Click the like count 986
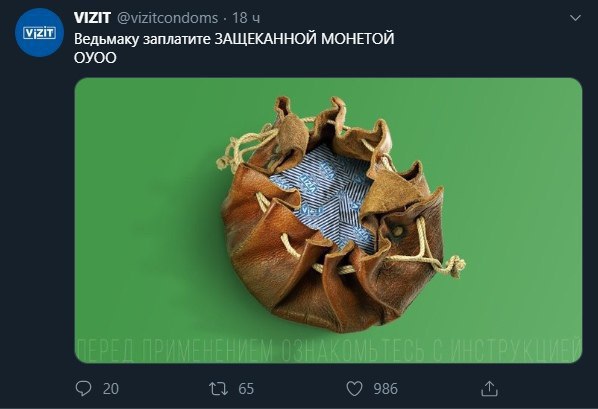This screenshot has height=409, width=598. [x=386, y=389]
